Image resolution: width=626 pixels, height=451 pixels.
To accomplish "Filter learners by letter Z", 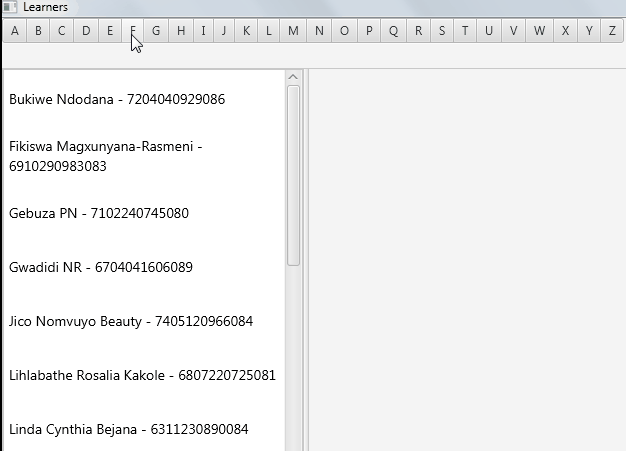I will [612, 31].
